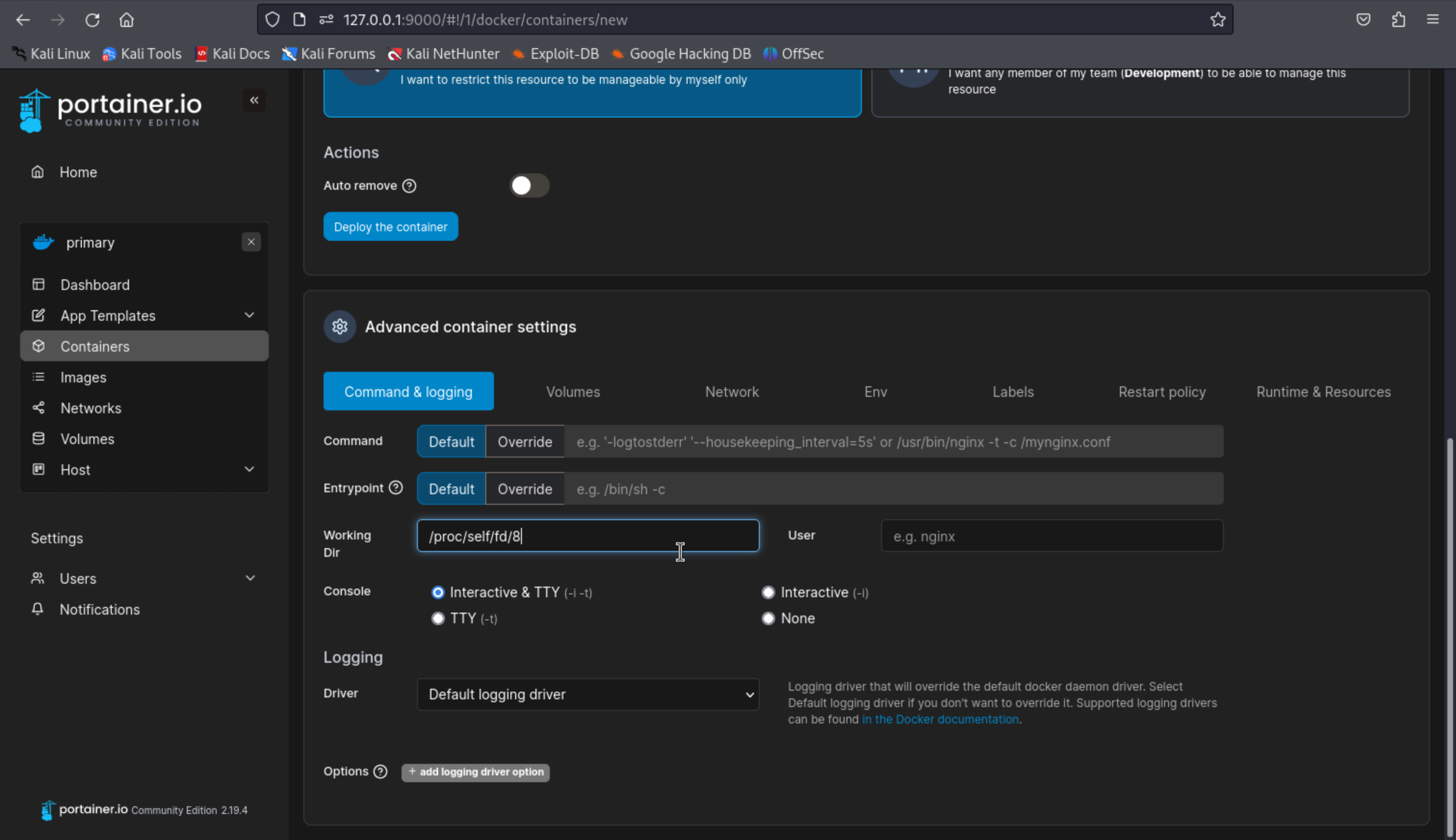Expand the Users settings menu

click(250, 578)
